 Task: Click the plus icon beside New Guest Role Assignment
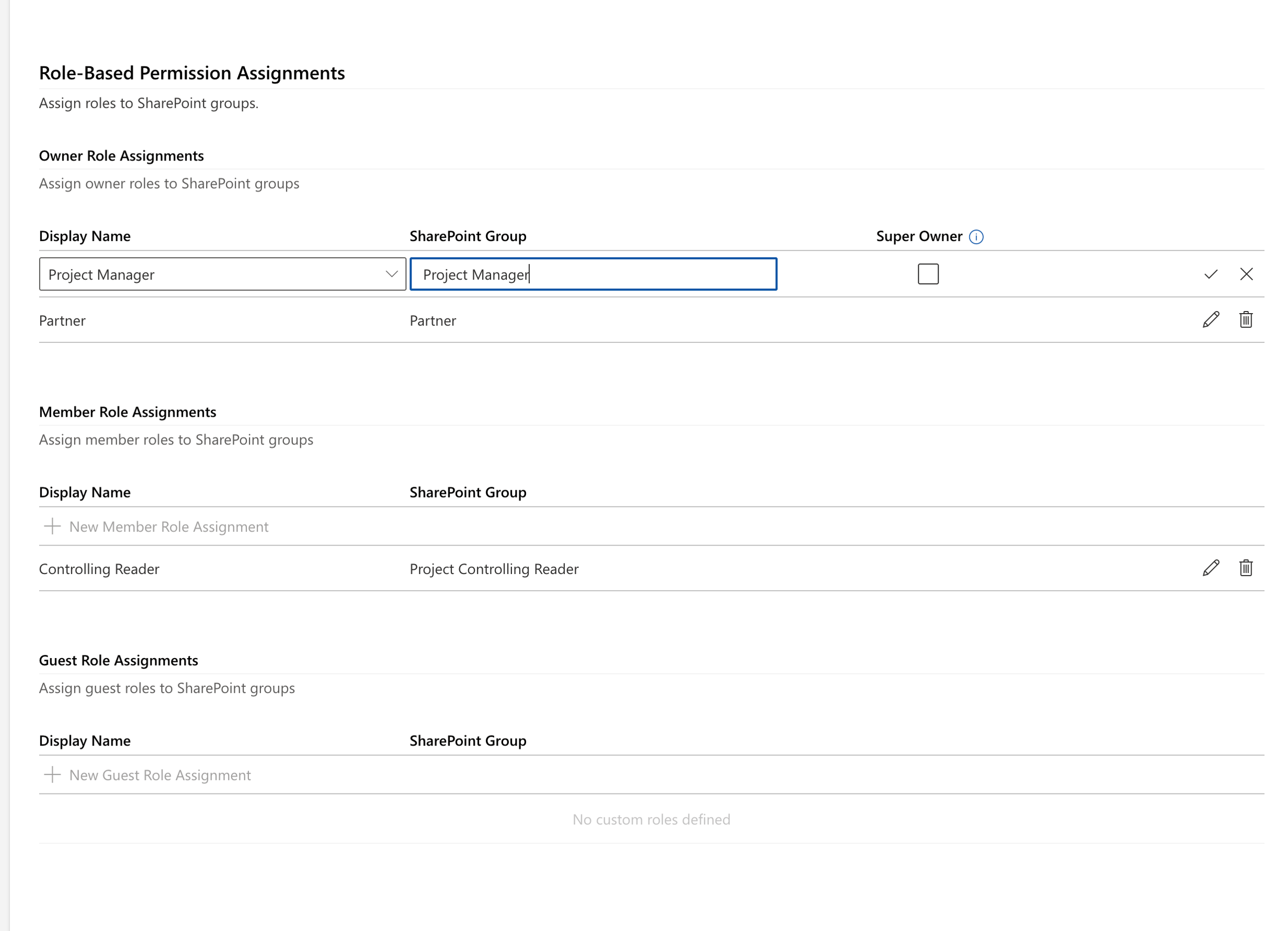point(52,775)
